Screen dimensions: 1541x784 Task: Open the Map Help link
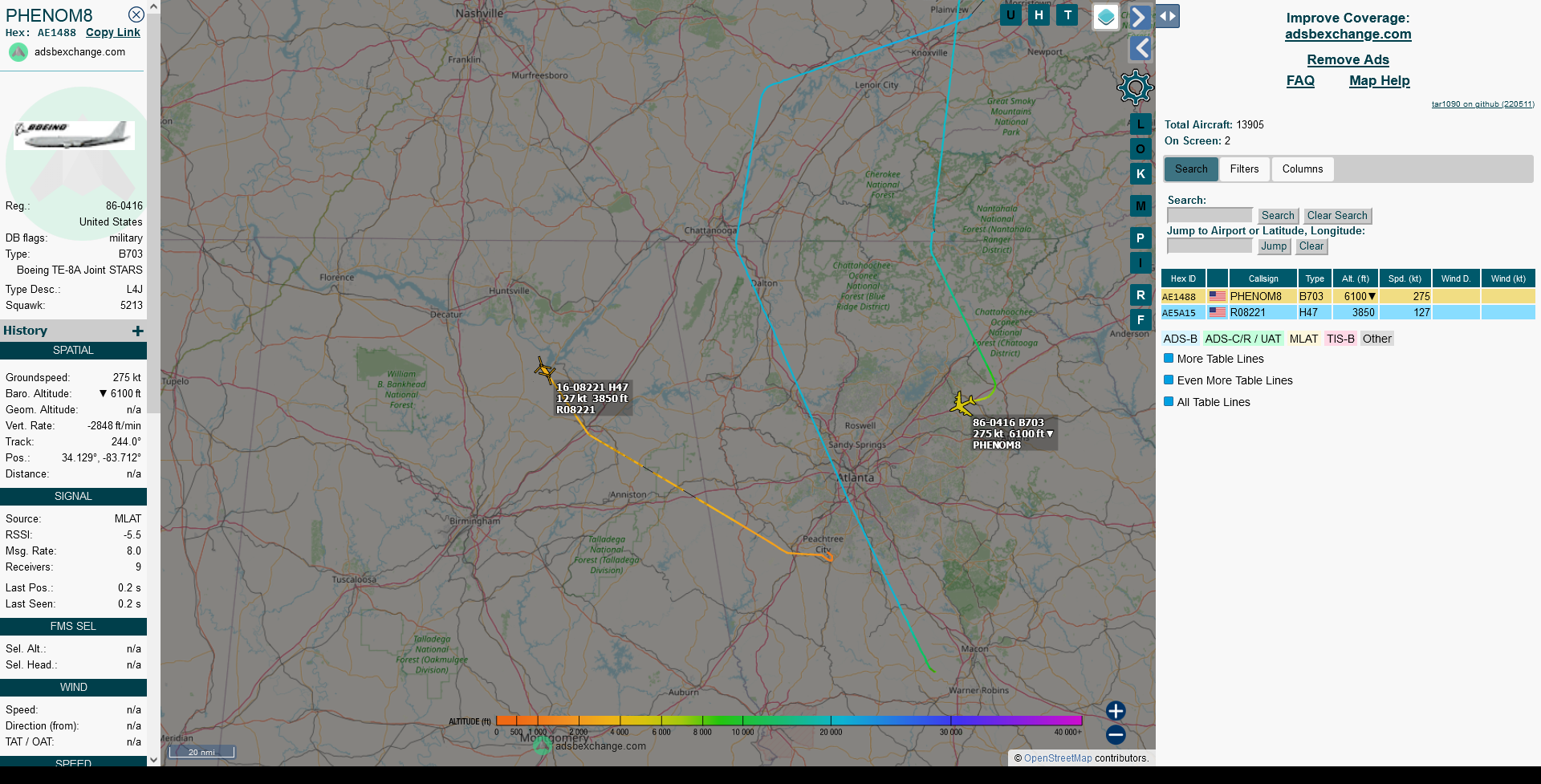[1379, 80]
